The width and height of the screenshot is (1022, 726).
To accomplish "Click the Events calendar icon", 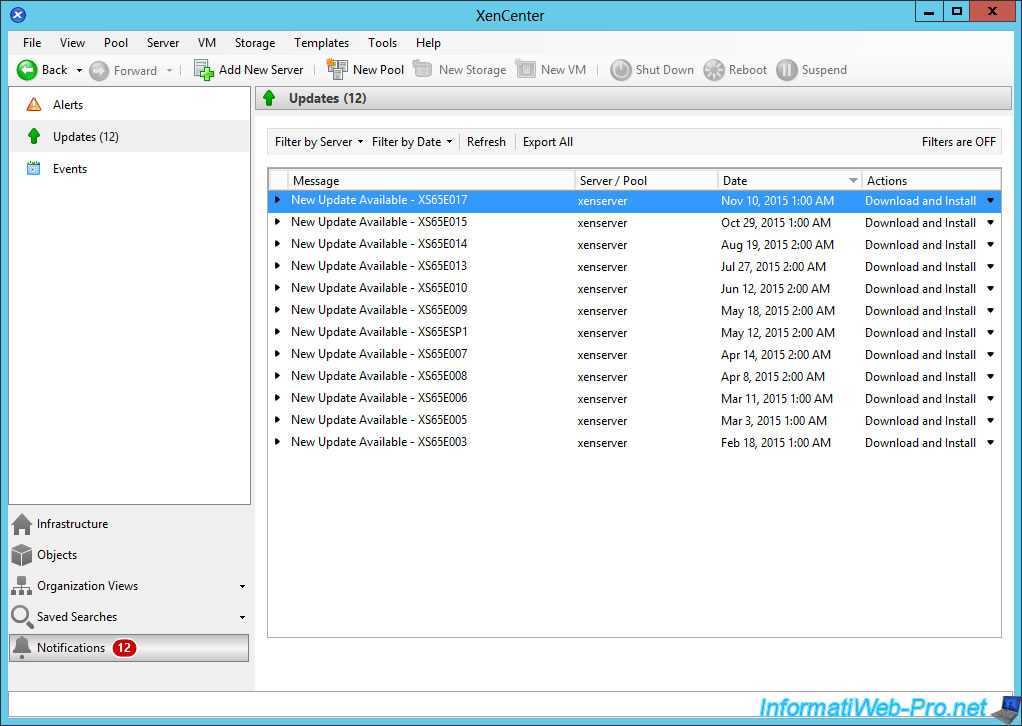I will pyautogui.click(x=33, y=168).
